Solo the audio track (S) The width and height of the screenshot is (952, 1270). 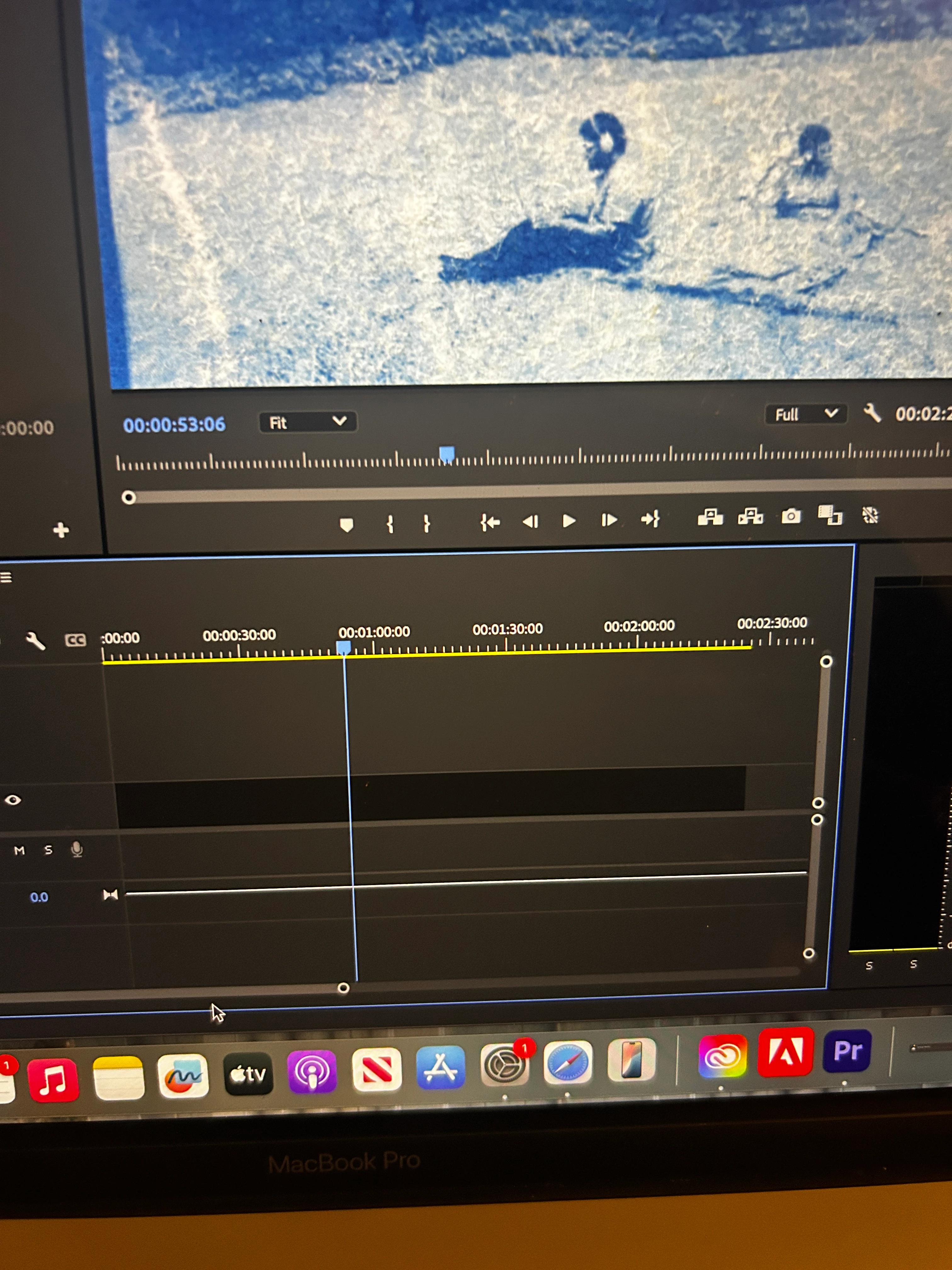click(x=48, y=850)
